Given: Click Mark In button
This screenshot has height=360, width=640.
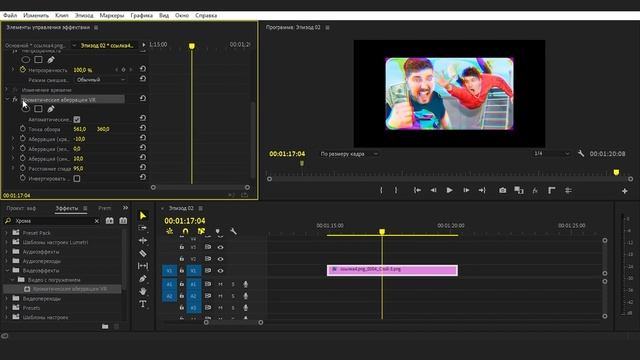Looking at the screenshot, I should coord(381,190).
